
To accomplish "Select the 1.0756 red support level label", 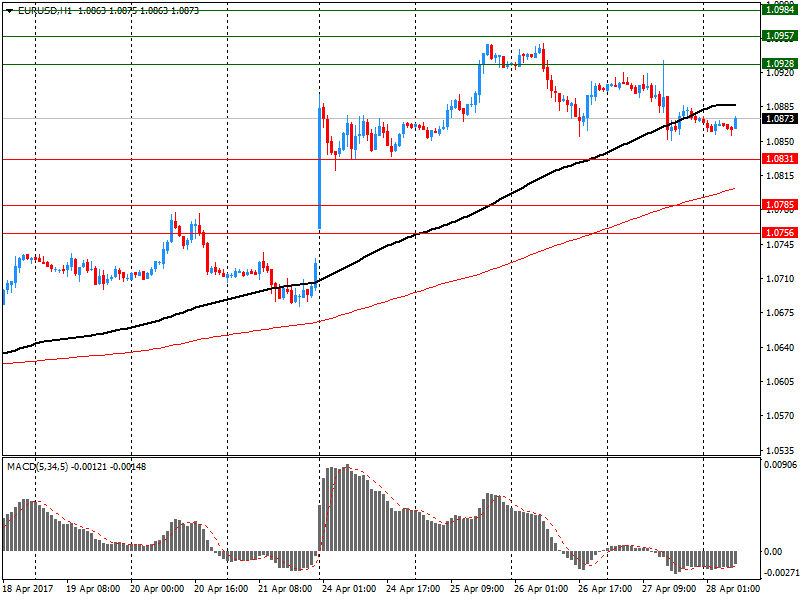I will pos(779,233).
